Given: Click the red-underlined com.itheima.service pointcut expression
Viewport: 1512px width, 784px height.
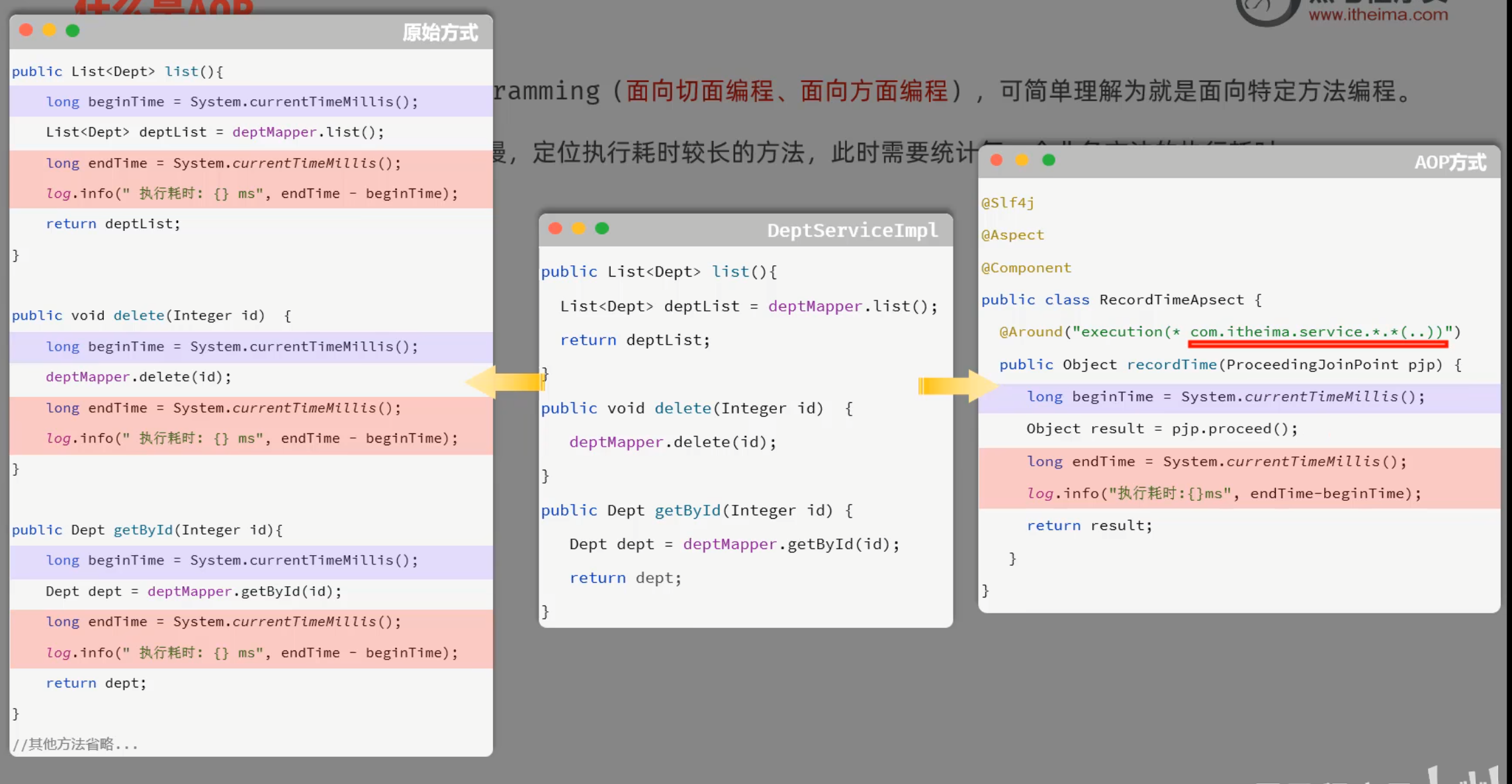Looking at the screenshot, I should (1317, 332).
